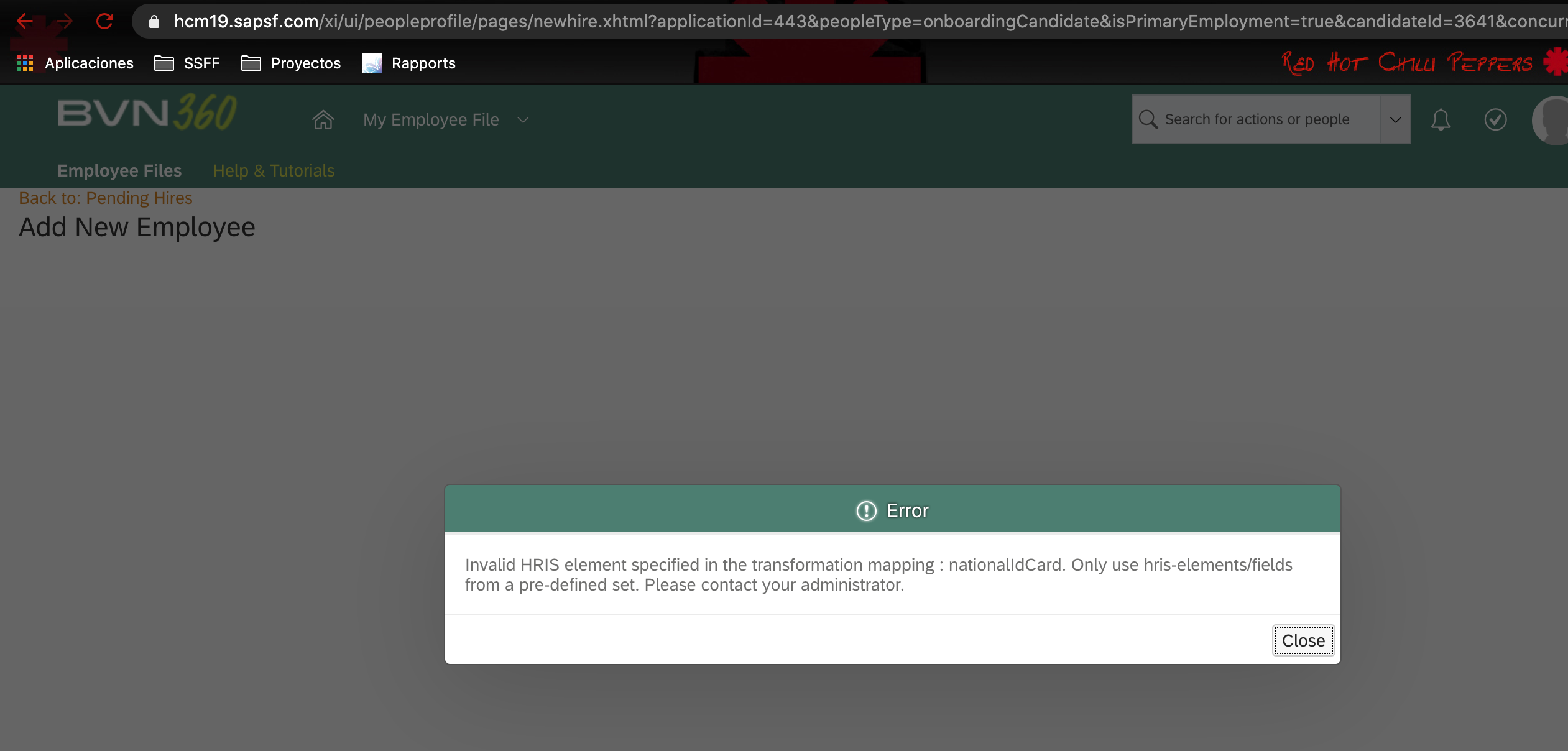Image resolution: width=1568 pixels, height=751 pixels.
Task: Click the profile checkmark/verified icon
Action: [x=1496, y=119]
